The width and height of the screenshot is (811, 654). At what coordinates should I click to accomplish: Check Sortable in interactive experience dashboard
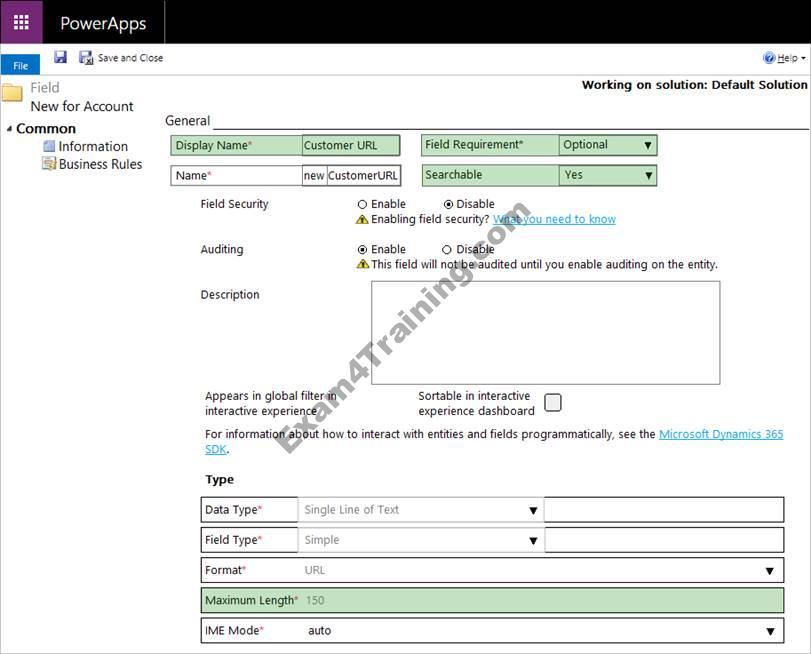point(553,402)
